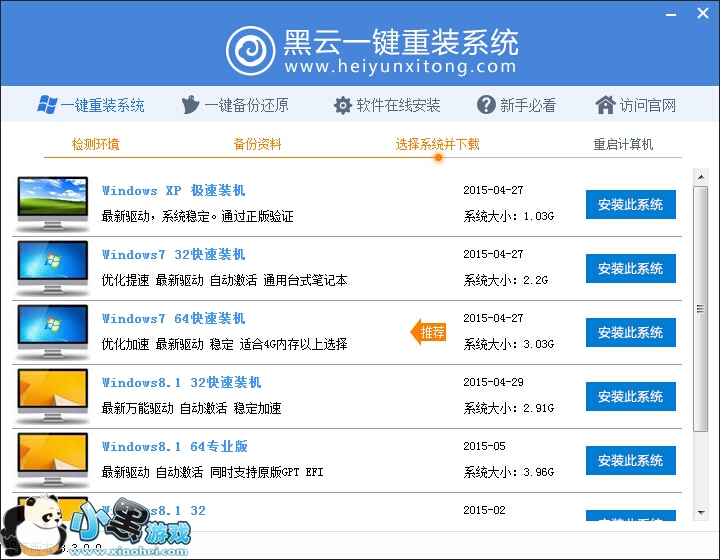Click the Windows flag reinstall icon
720x560 pixels.
(47, 105)
